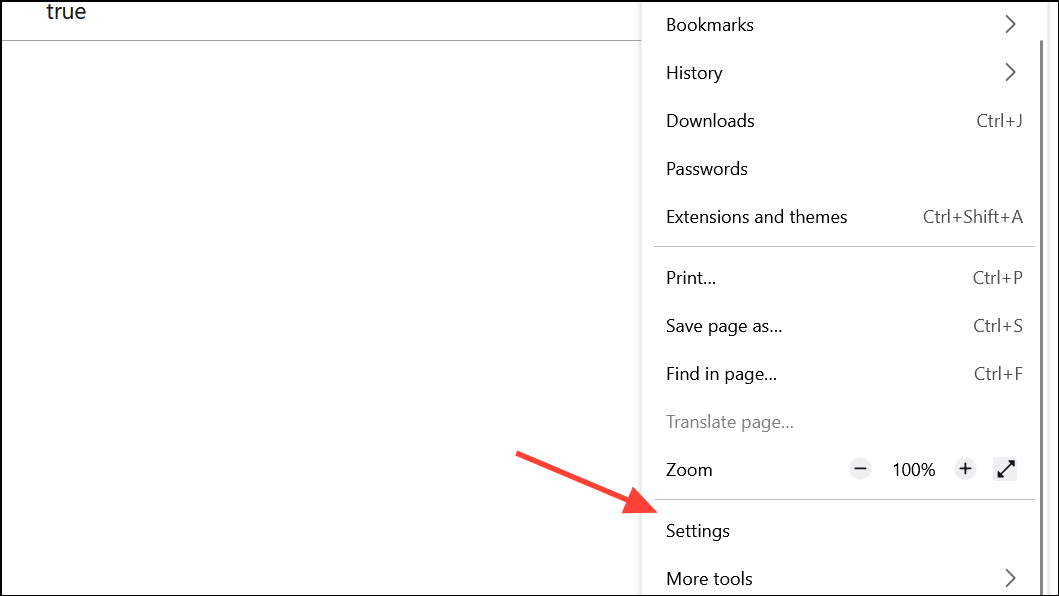Select Save page as... option
This screenshot has height=596, width=1059.
724,326
